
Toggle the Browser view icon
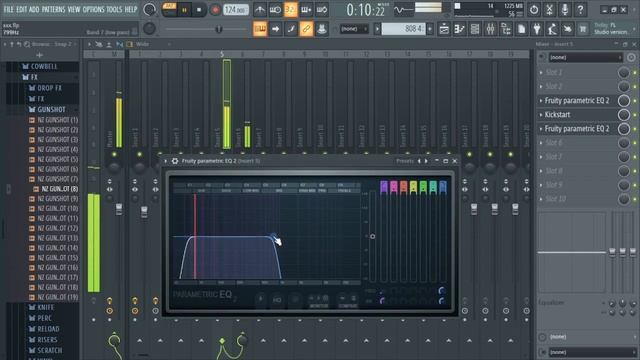506,29
